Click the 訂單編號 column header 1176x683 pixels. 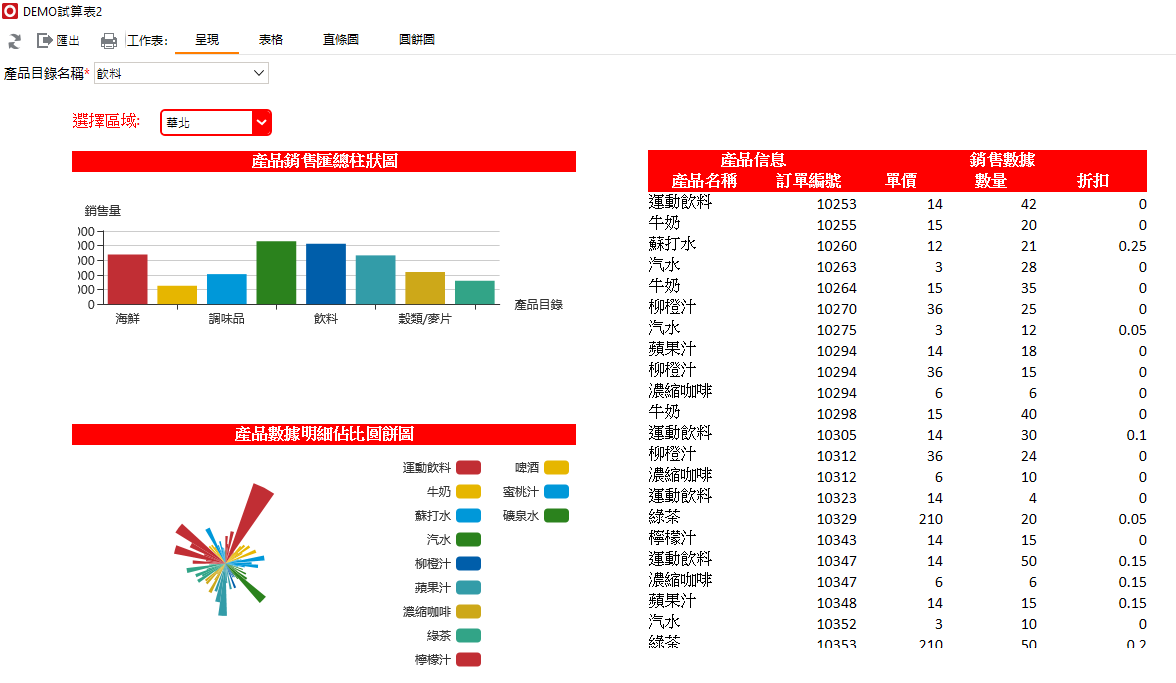click(808, 181)
